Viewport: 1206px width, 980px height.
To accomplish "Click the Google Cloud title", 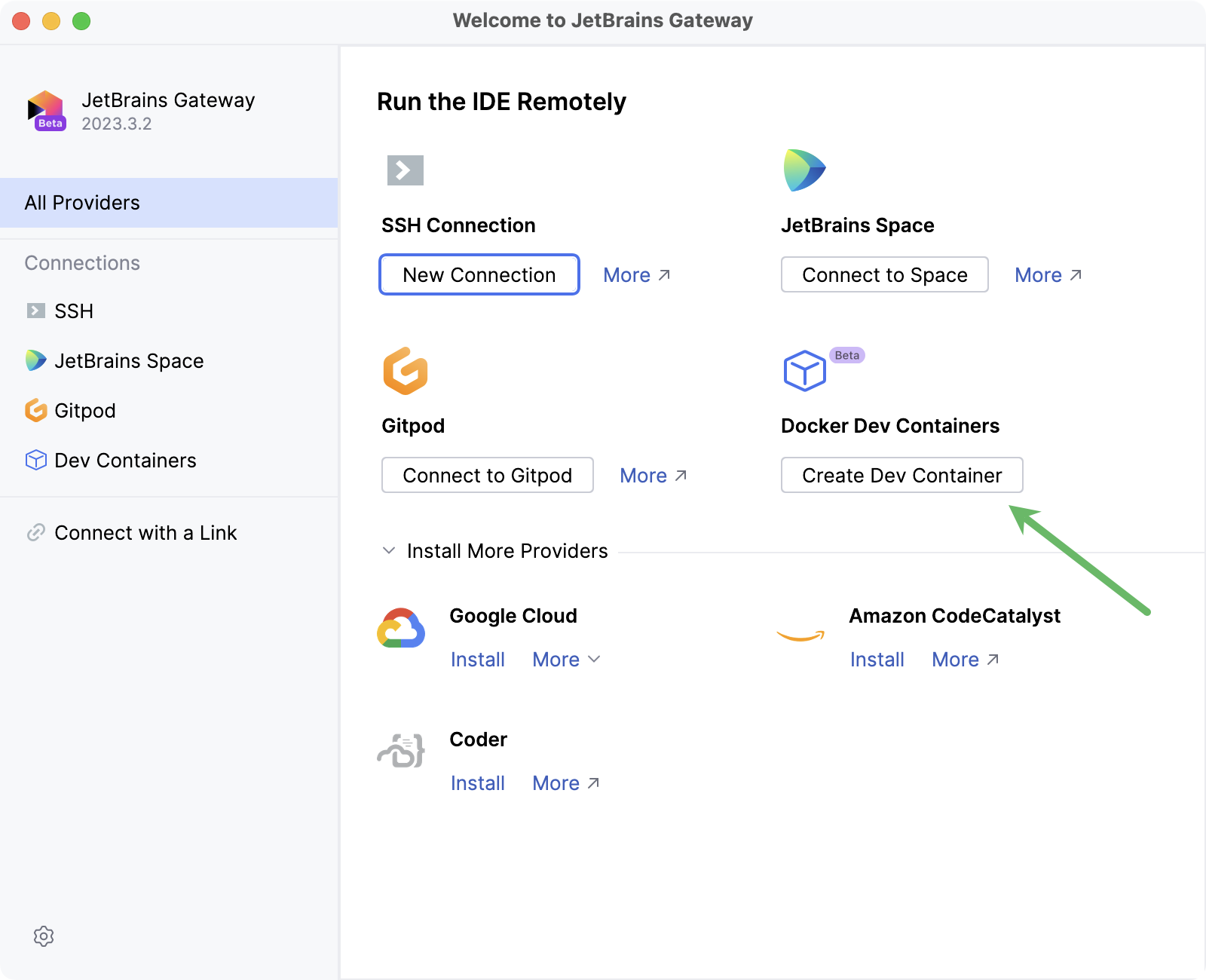I will point(513,616).
